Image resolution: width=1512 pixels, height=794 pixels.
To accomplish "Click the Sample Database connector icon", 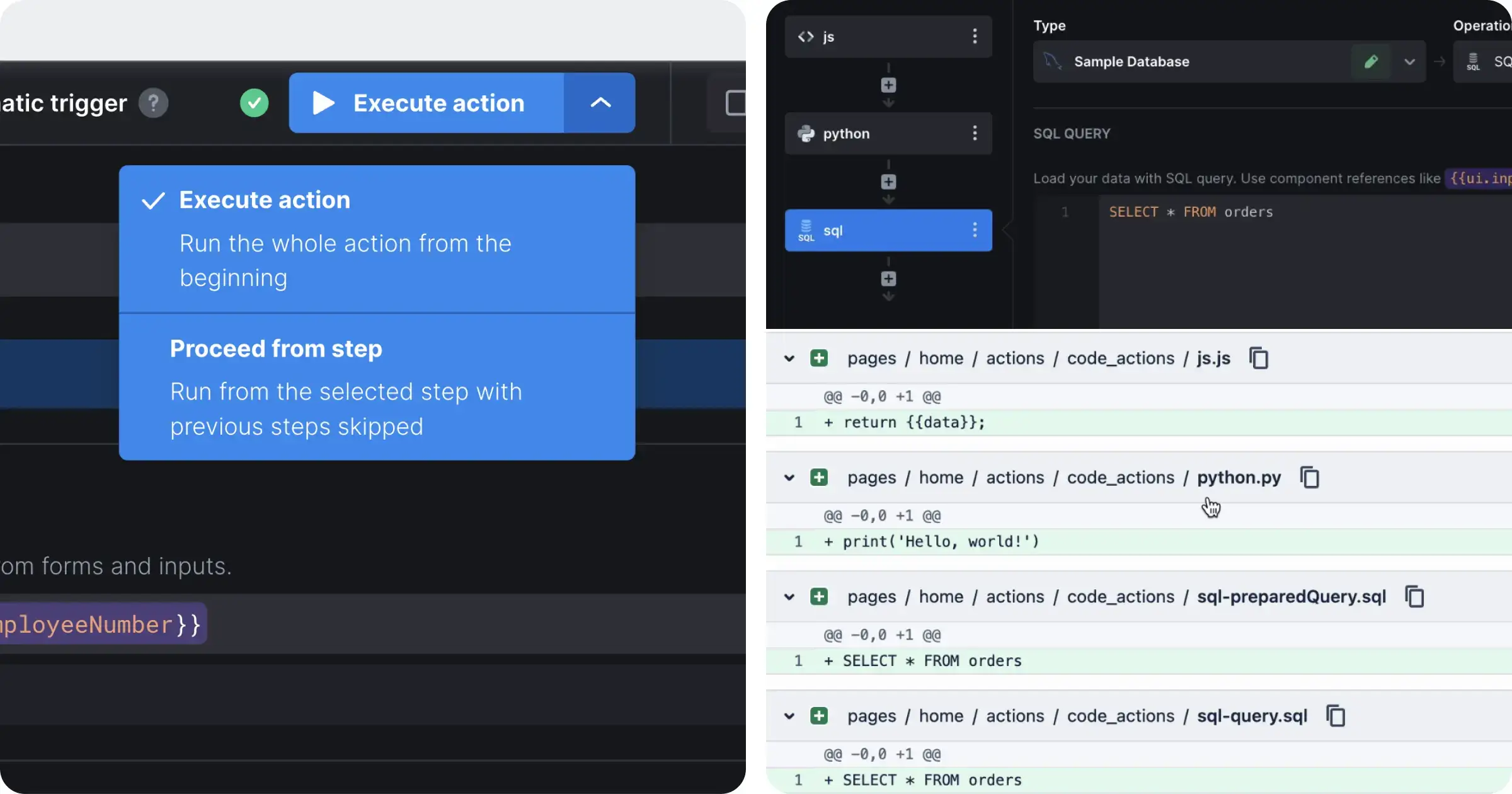I will point(1052,61).
